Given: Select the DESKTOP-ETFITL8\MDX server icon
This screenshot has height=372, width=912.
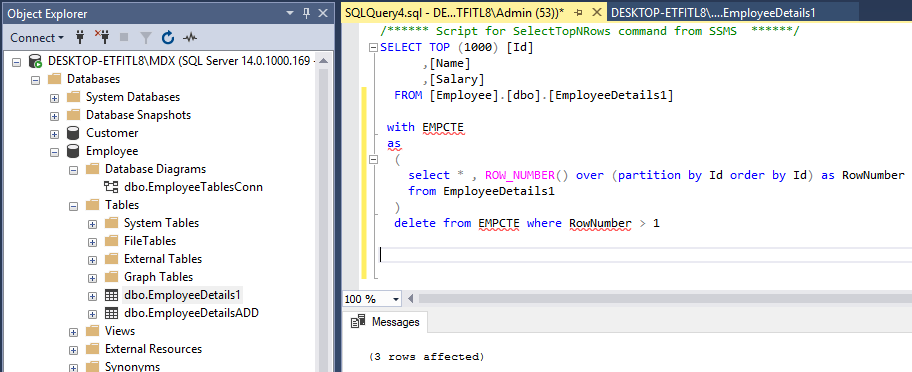Looking at the screenshot, I should (35, 61).
